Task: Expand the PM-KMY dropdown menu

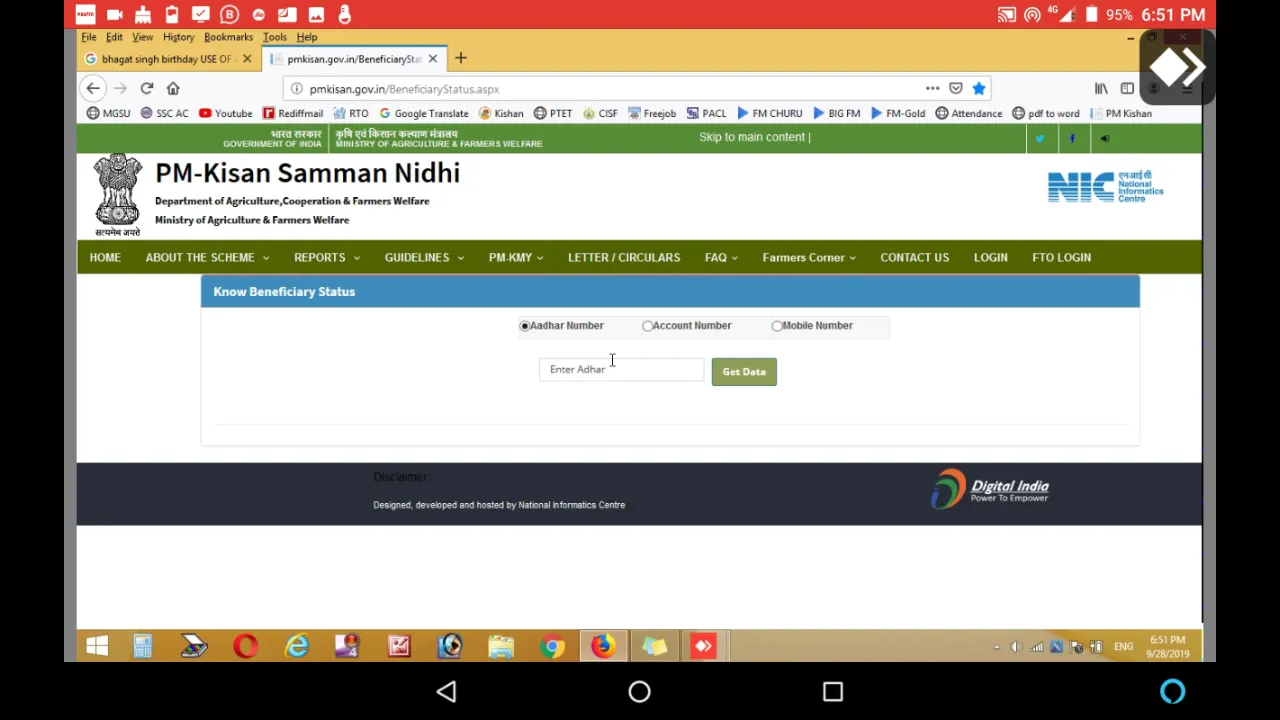Action: 516,258
